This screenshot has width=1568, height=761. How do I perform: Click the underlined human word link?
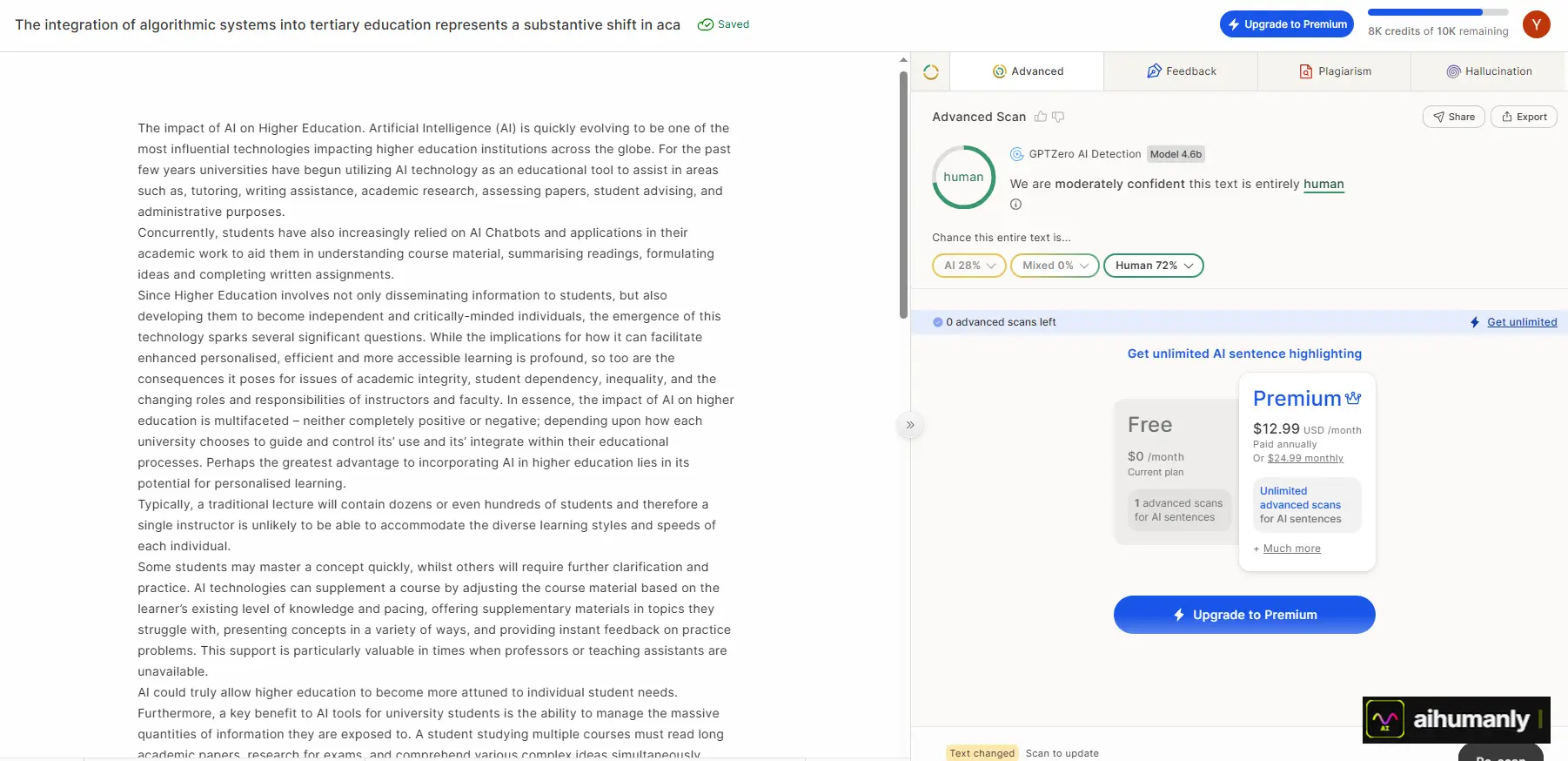click(1323, 184)
